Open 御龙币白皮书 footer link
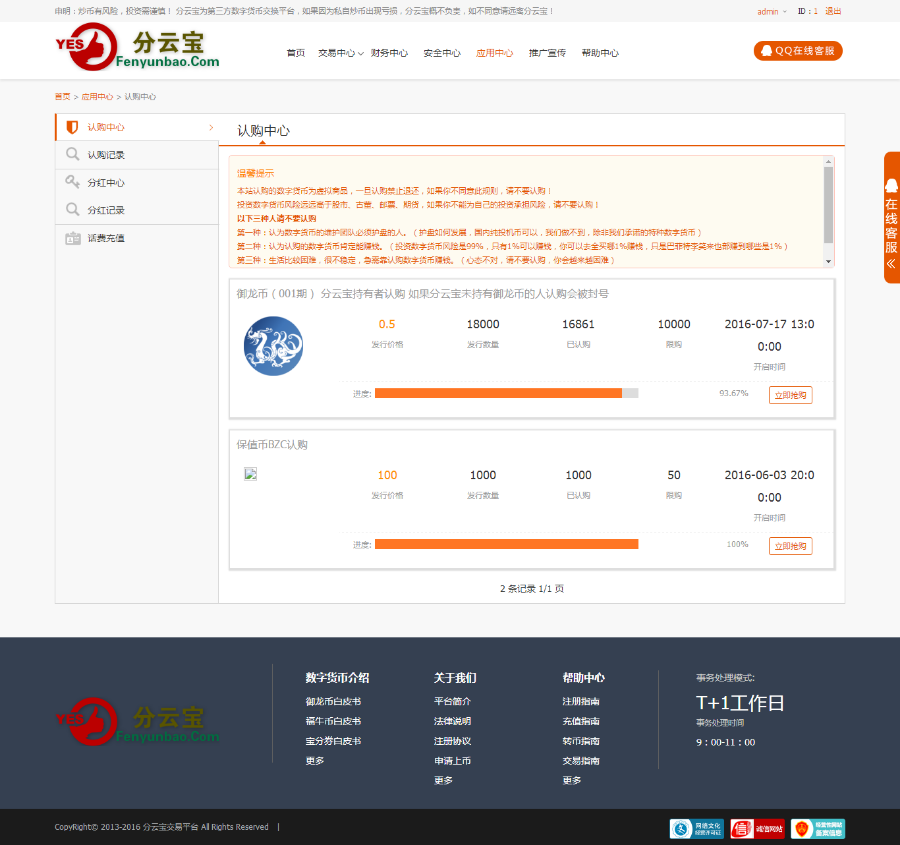This screenshot has height=845, width=900. click(x=333, y=701)
